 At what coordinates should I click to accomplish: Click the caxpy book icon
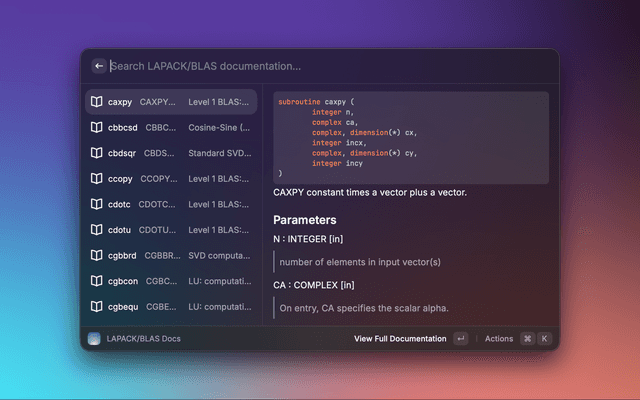tap(95, 102)
